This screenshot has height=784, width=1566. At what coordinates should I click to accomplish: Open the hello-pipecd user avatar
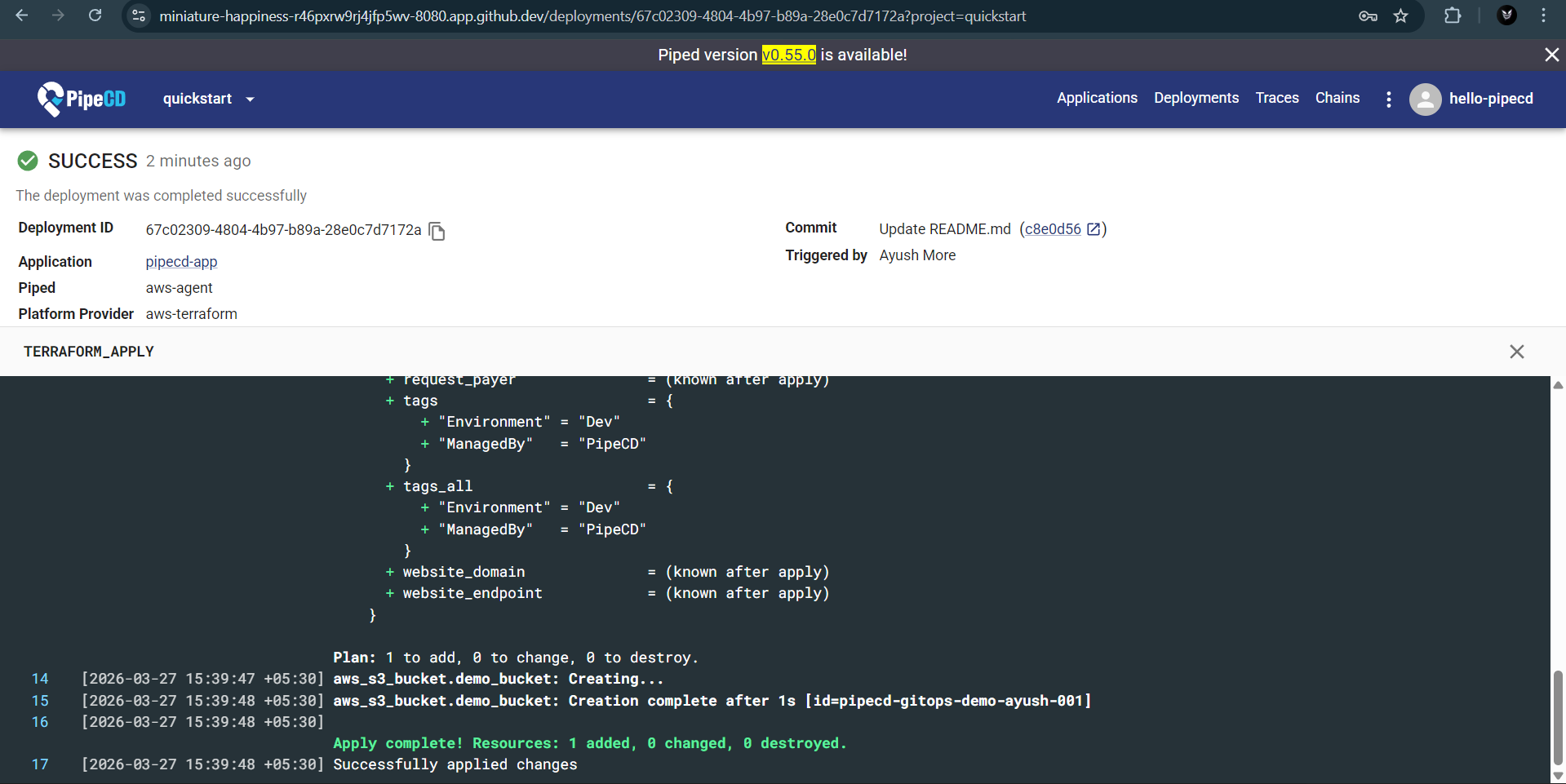(x=1425, y=100)
